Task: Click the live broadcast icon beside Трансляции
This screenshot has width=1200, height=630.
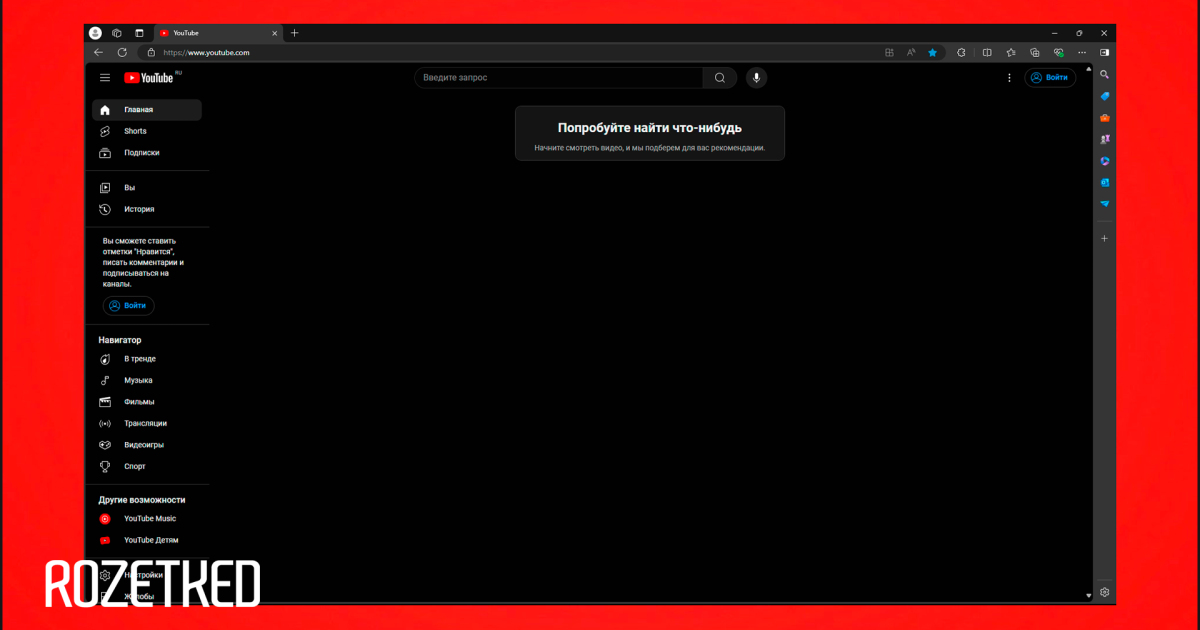Action: coord(105,424)
